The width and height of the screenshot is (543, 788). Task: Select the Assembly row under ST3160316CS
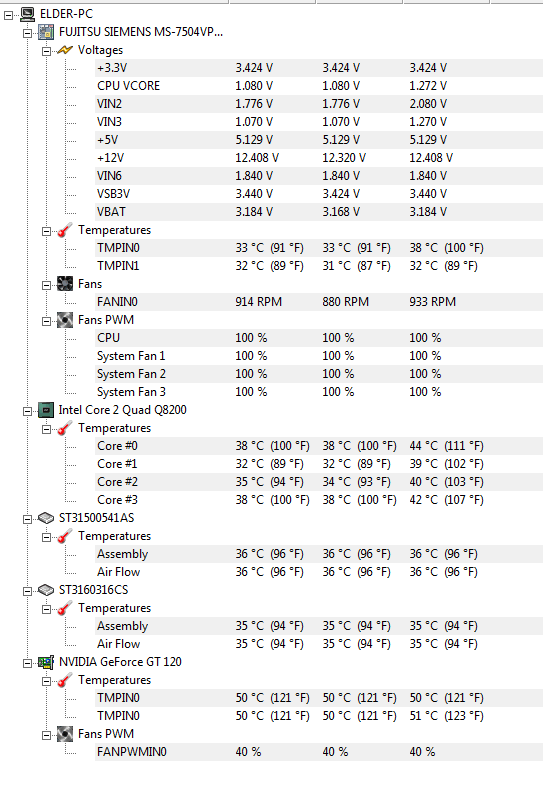319,626
